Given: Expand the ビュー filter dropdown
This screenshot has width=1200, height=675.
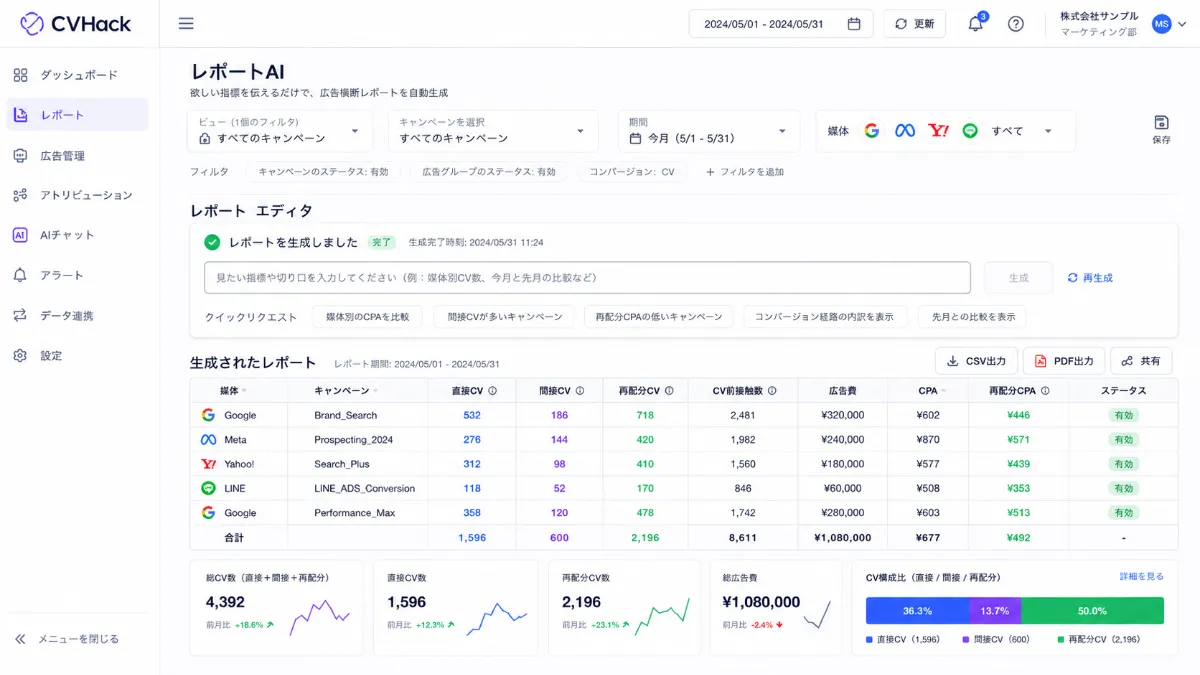Looking at the screenshot, I should coord(277,131).
